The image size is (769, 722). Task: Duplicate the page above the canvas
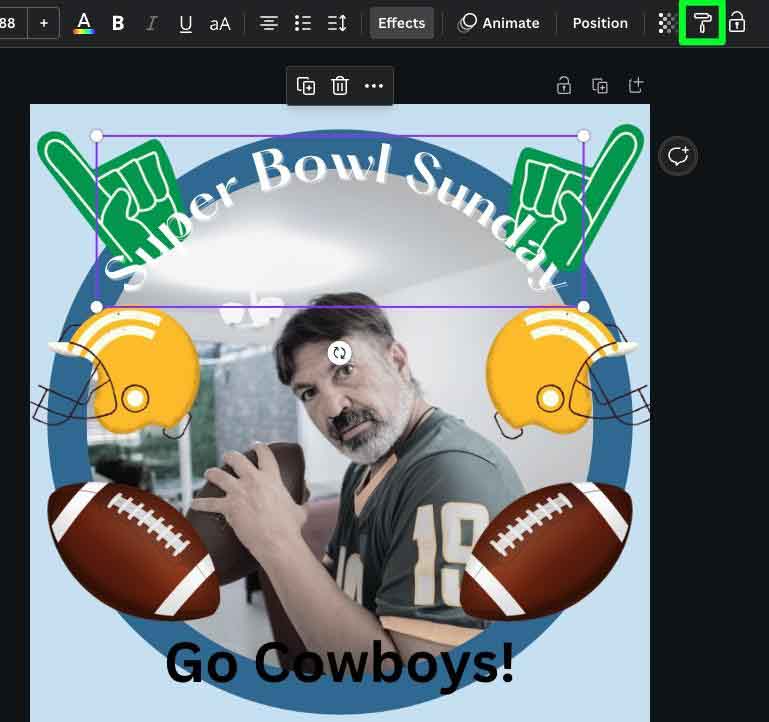(600, 86)
